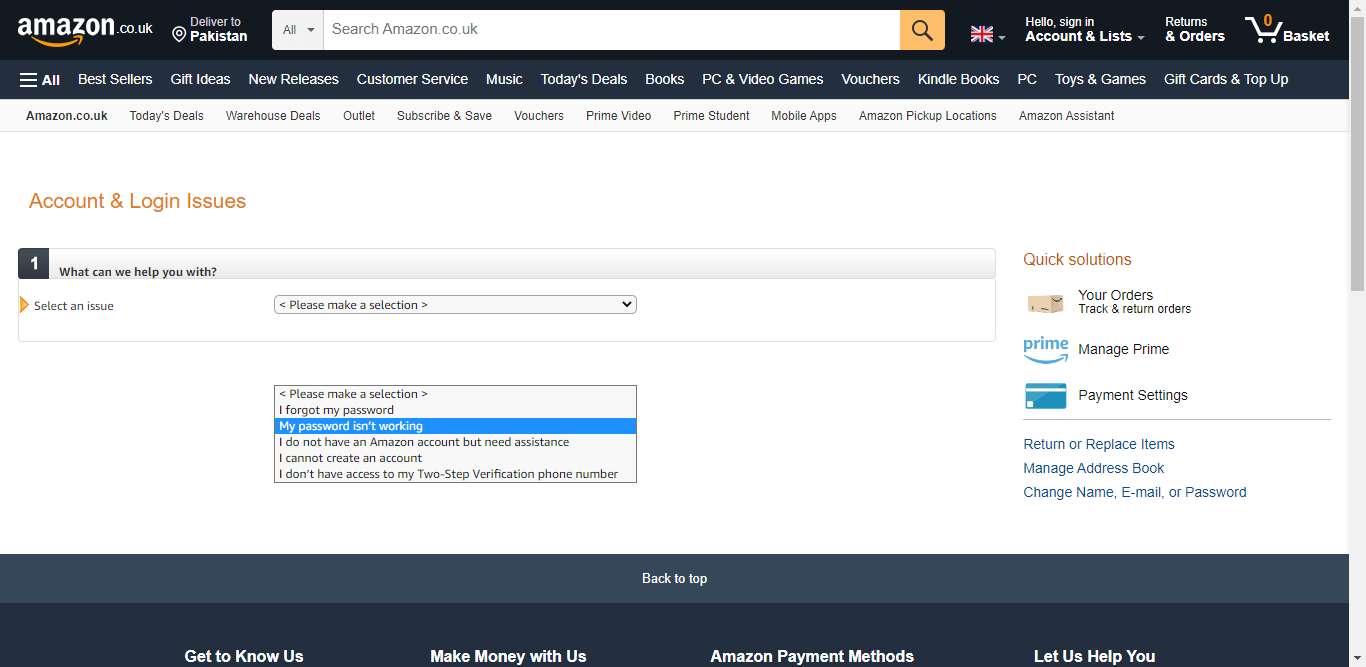This screenshot has width=1366, height=667.
Task: Expand Account & Lists menu
Action: pyautogui.click(x=1085, y=30)
